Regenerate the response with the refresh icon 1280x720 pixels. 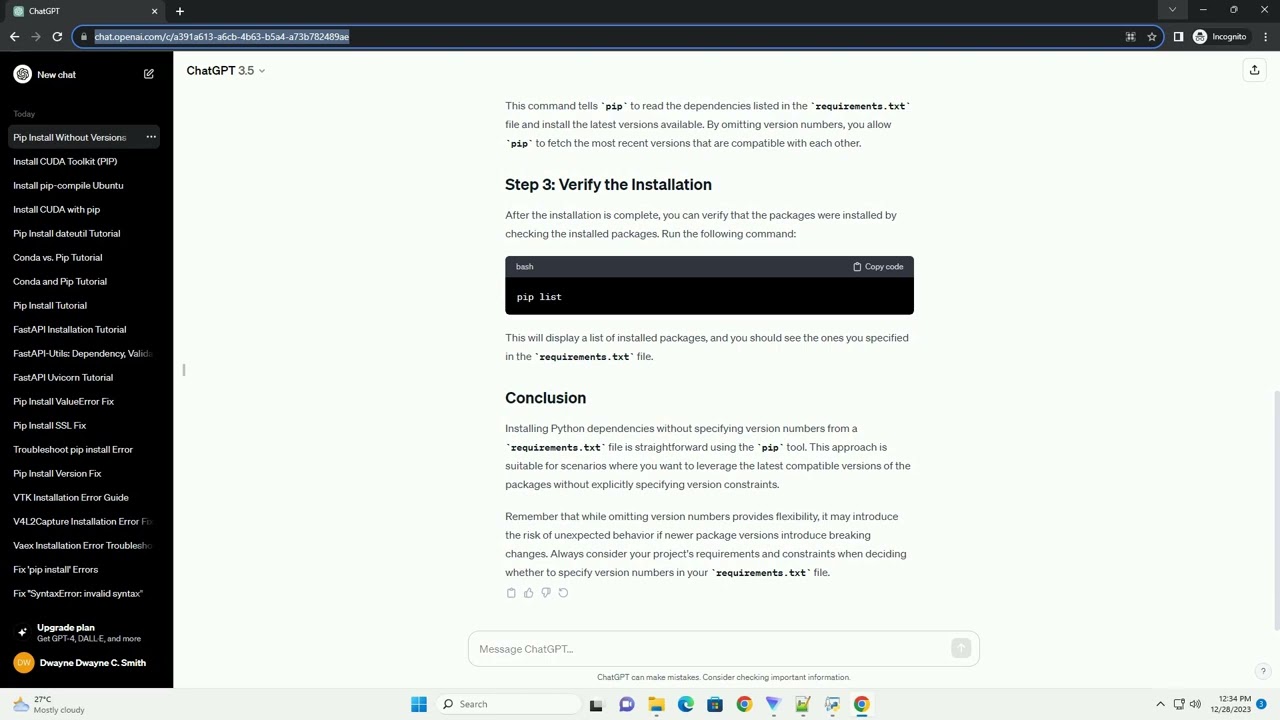pyautogui.click(x=563, y=593)
